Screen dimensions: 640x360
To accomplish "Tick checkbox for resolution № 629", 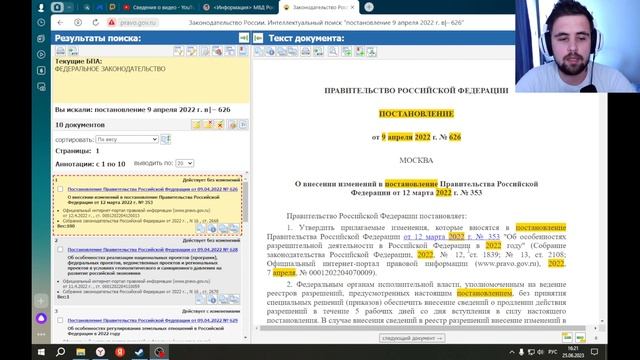I will point(60,320).
